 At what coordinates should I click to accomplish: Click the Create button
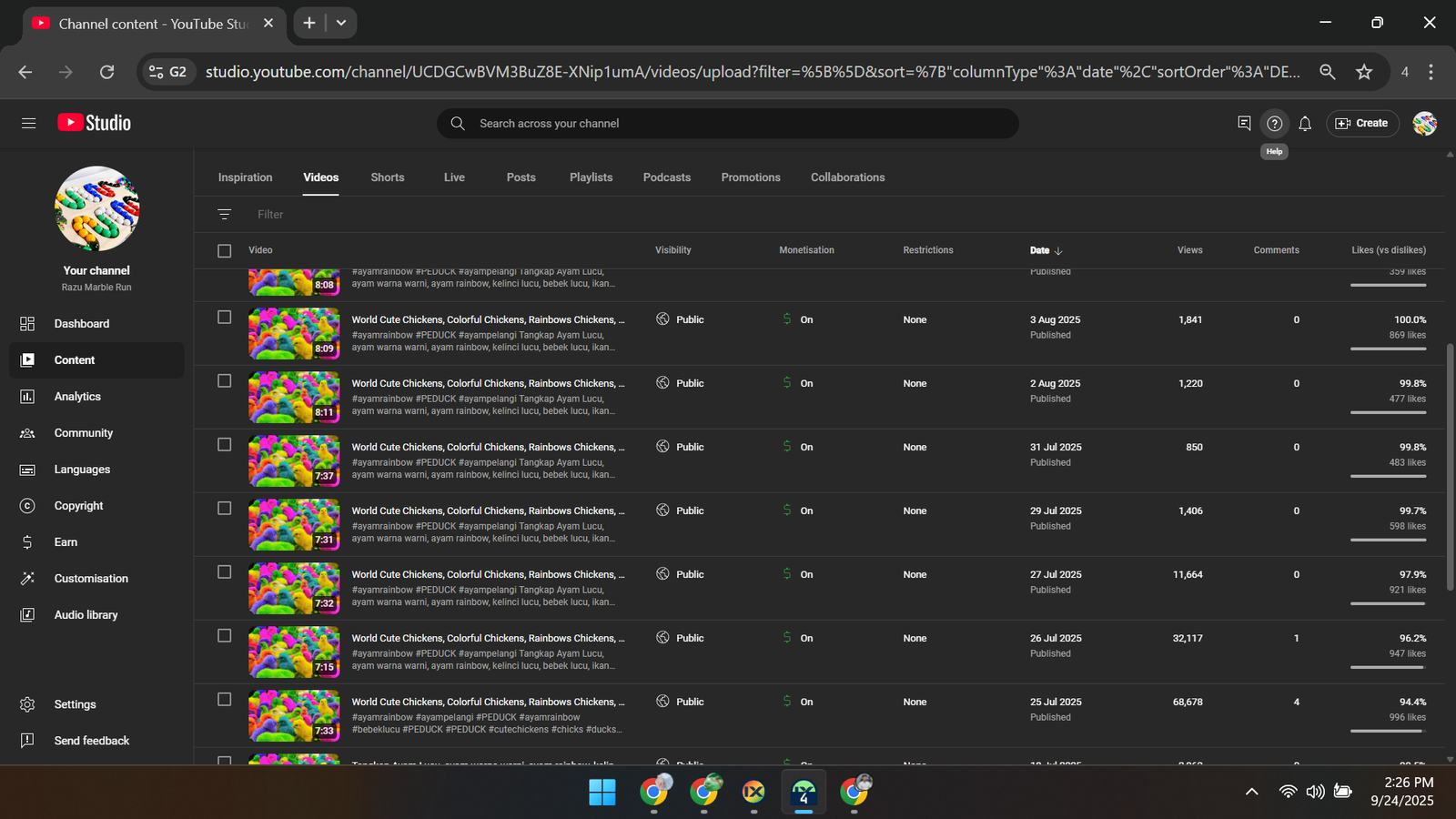[1362, 124]
